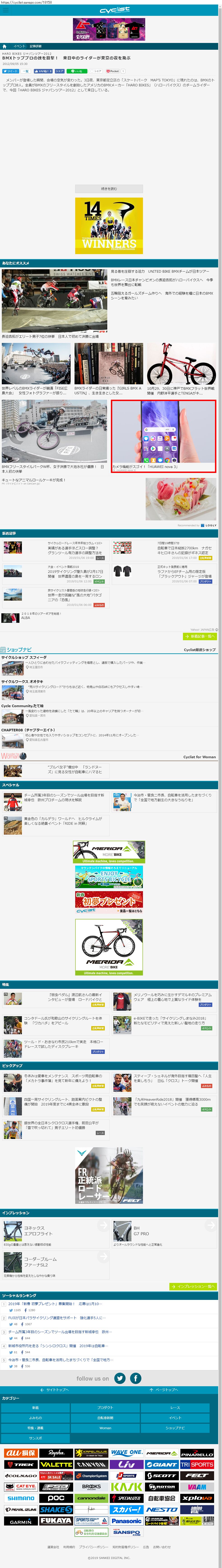Open the au損保 sponsor logo

pyautogui.click(x=21, y=1453)
